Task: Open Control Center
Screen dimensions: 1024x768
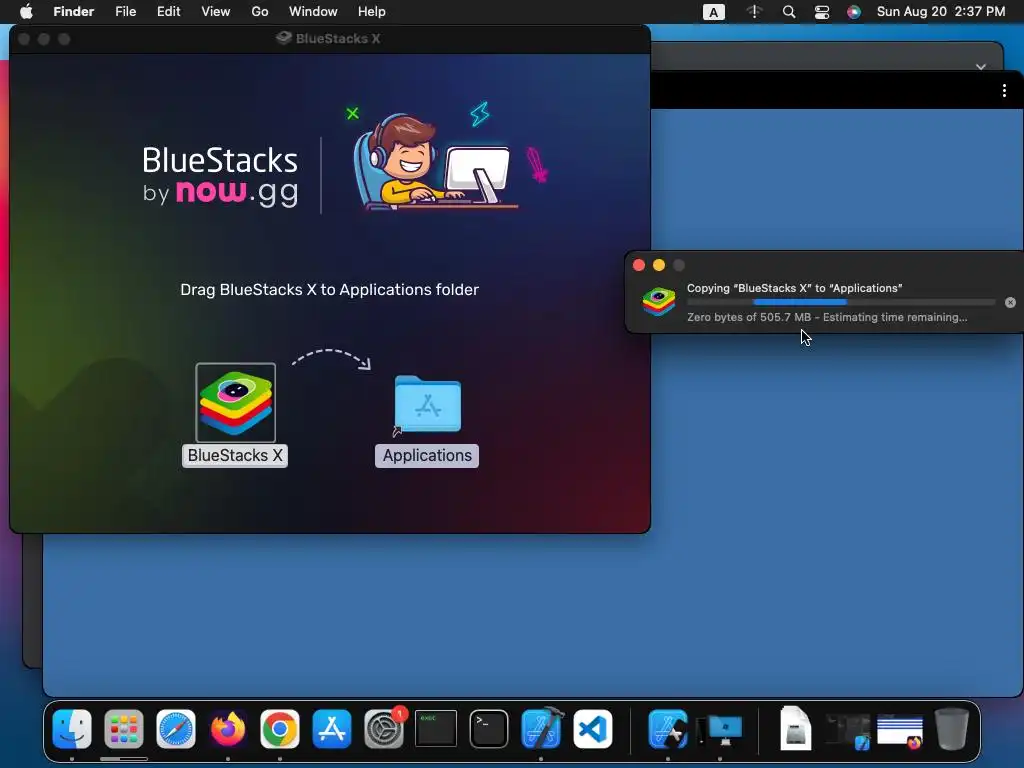Action: pos(822,12)
